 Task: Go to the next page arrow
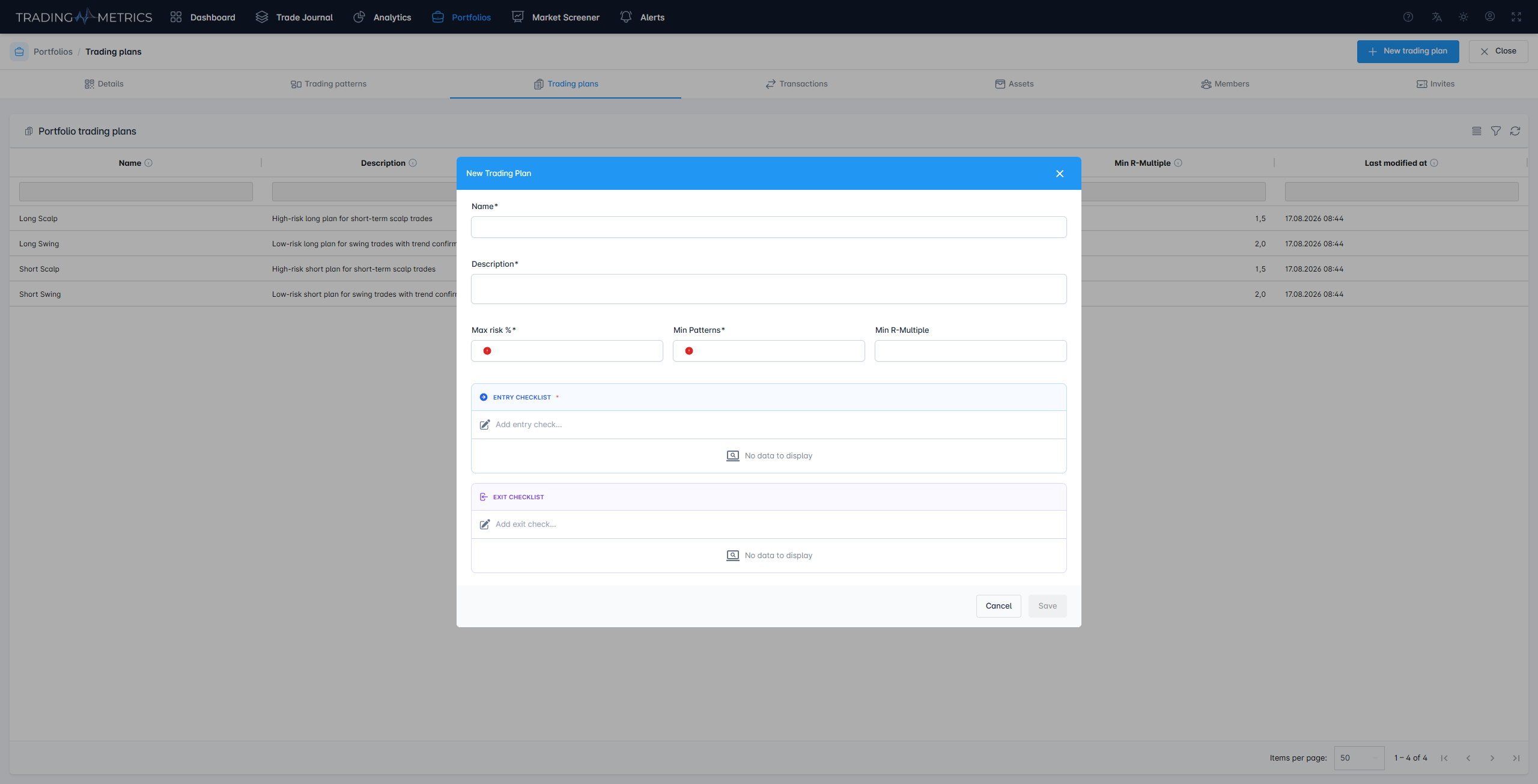(x=1492, y=758)
